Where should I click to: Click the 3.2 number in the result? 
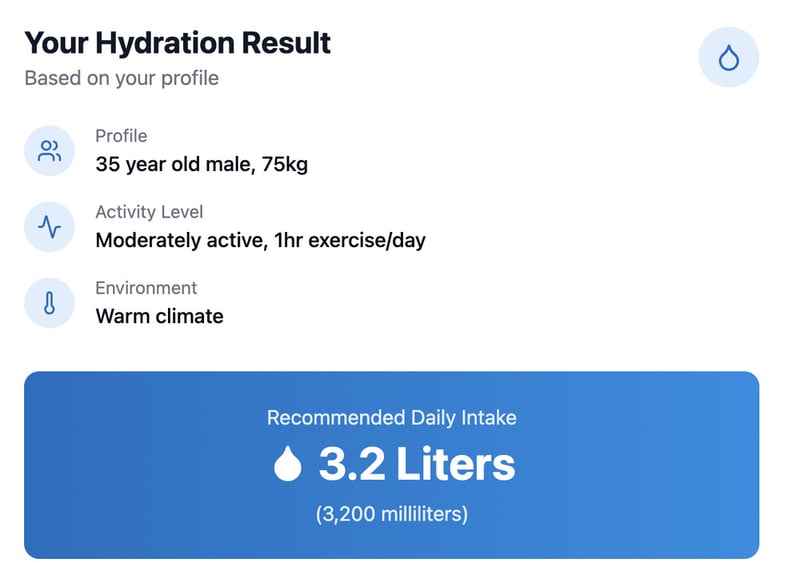351,464
